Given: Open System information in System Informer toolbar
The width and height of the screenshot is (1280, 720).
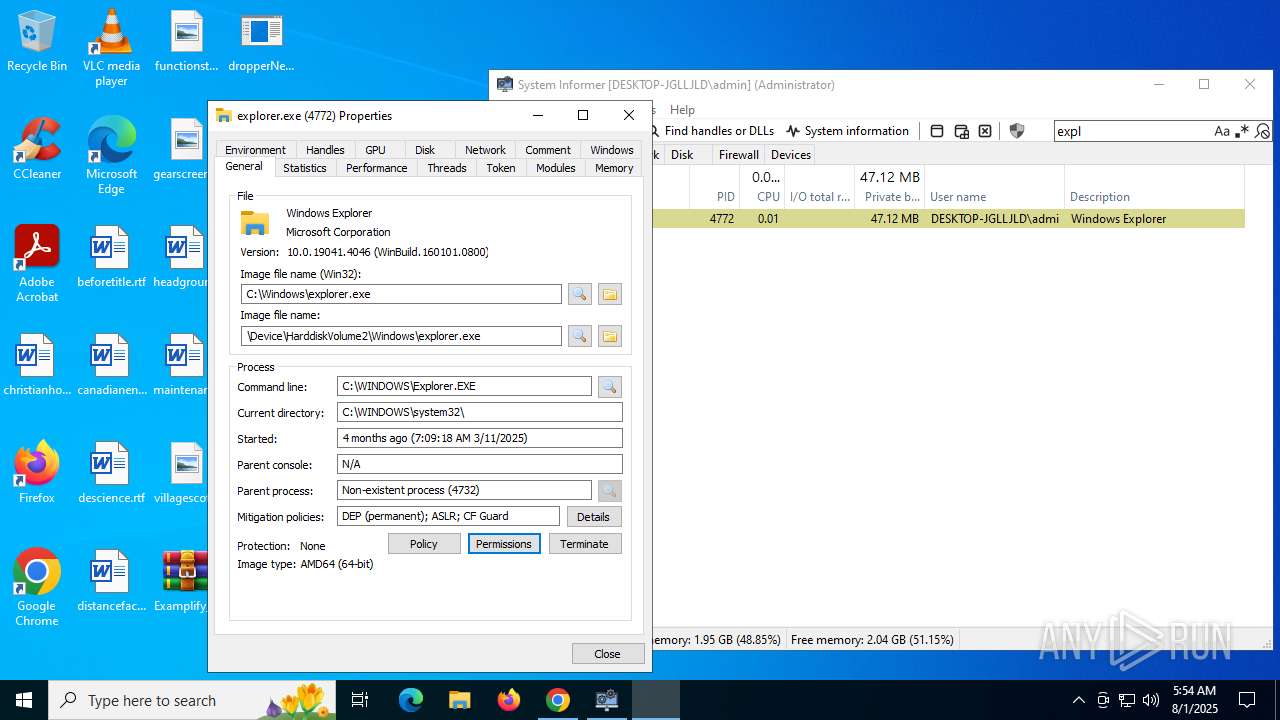Looking at the screenshot, I should point(847,131).
